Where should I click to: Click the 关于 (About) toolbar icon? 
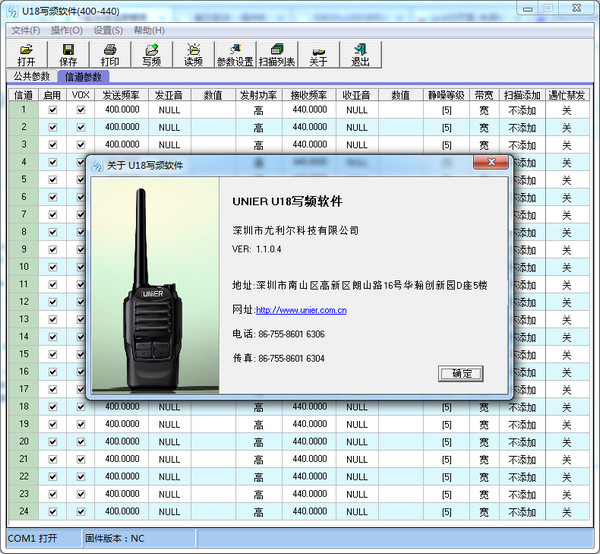[318, 55]
